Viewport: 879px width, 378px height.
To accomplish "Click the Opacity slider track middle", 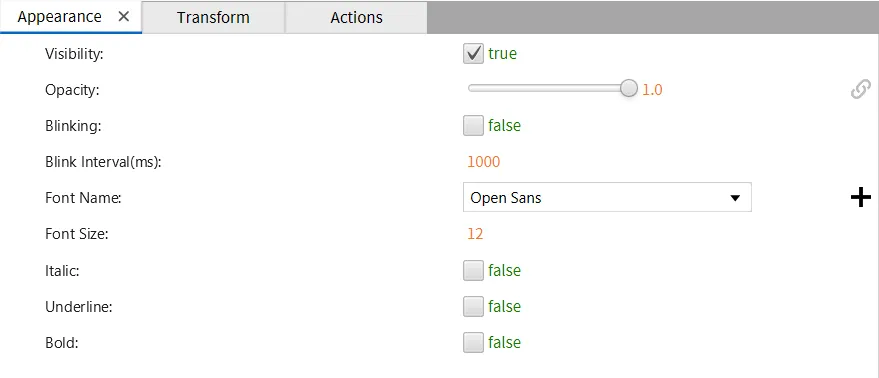I will click(x=549, y=89).
